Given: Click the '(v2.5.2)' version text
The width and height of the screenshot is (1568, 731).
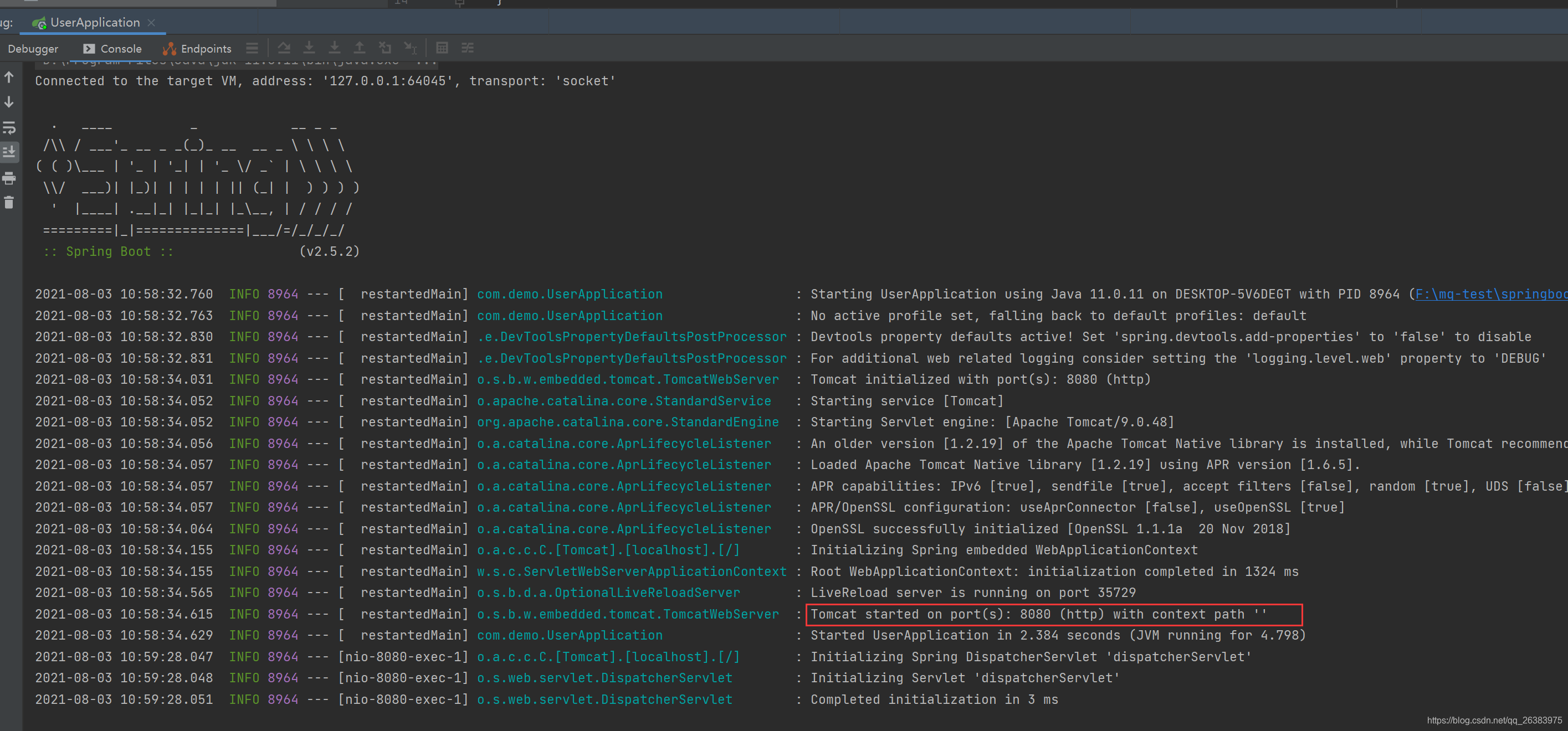Looking at the screenshot, I should [329, 251].
